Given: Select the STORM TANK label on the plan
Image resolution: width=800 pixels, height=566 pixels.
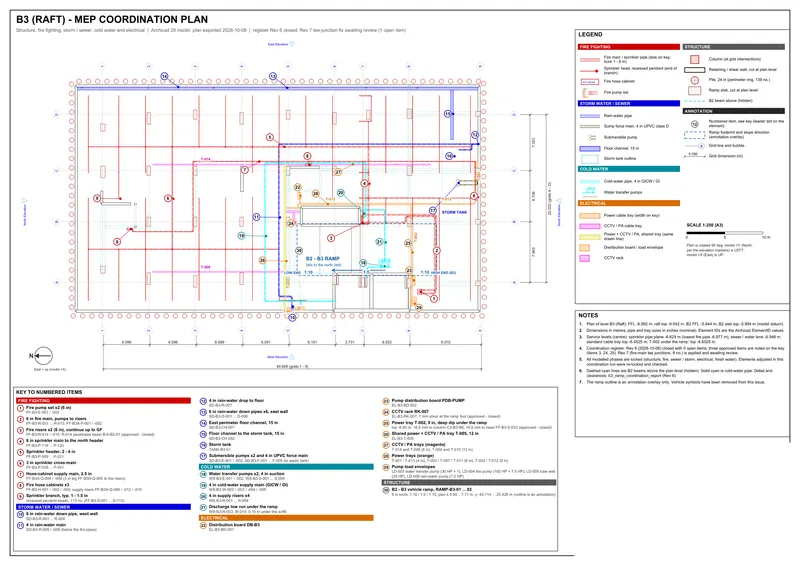Looking at the screenshot, I should (x=454, y=212).
